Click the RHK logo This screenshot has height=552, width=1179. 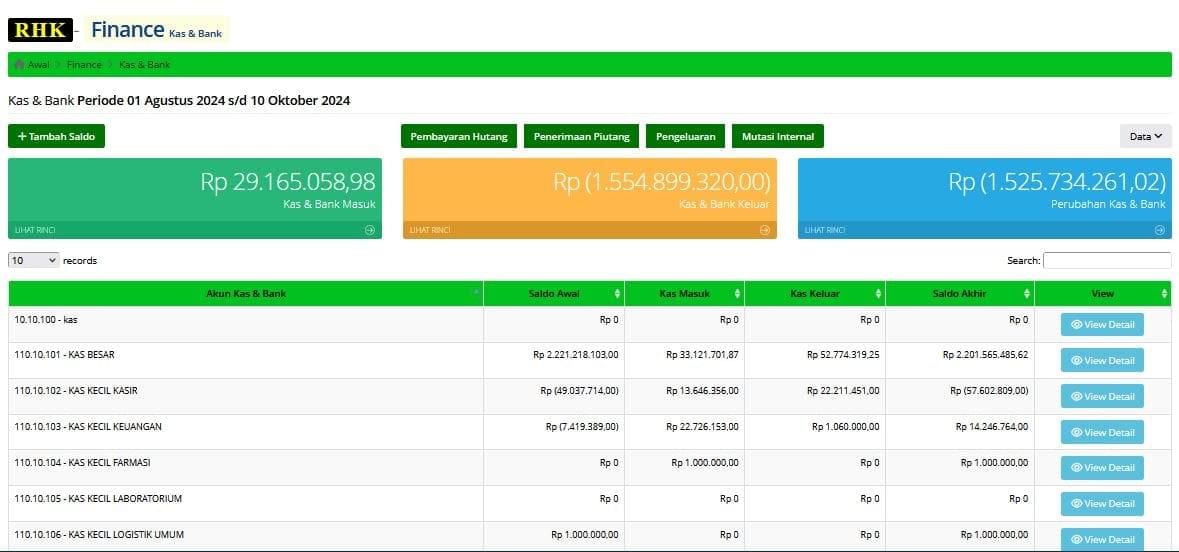tap(40, 30)
